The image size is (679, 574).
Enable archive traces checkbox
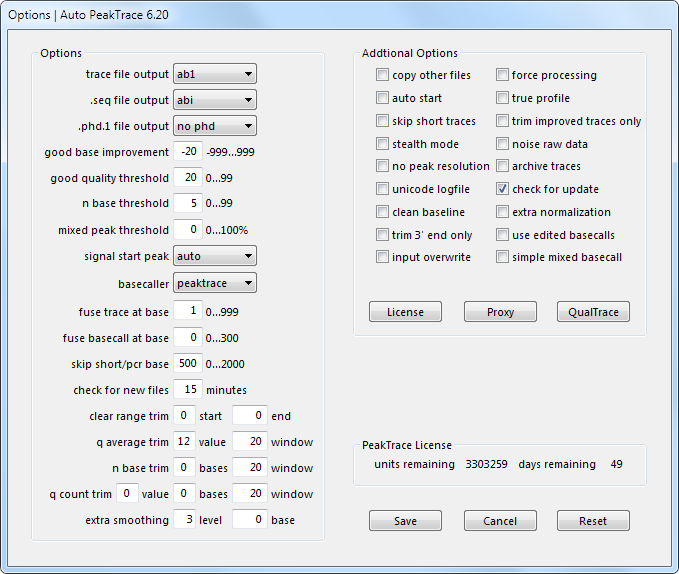pos(502,166)
